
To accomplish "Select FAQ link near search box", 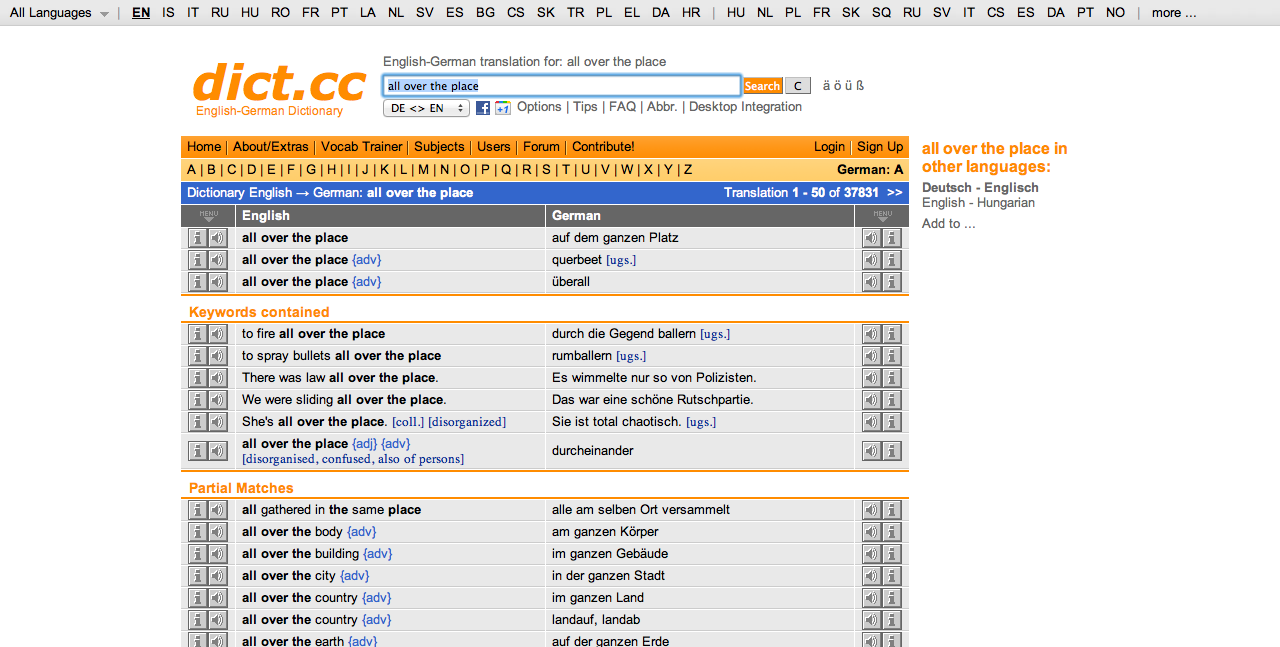I will click(622, 107).
